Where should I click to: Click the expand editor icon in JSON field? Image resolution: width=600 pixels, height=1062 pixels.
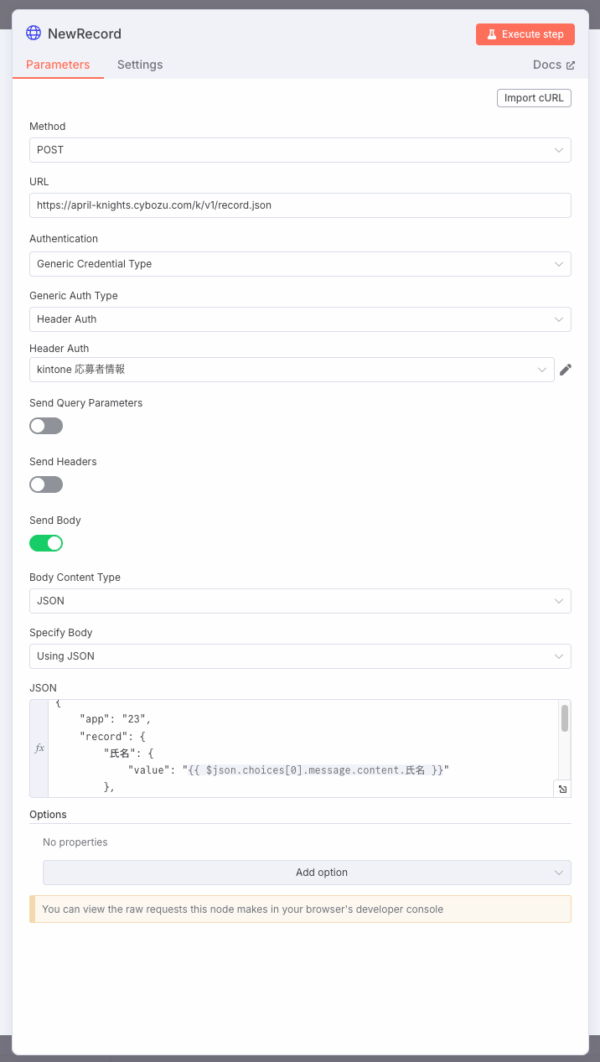[x=563, y=789]
